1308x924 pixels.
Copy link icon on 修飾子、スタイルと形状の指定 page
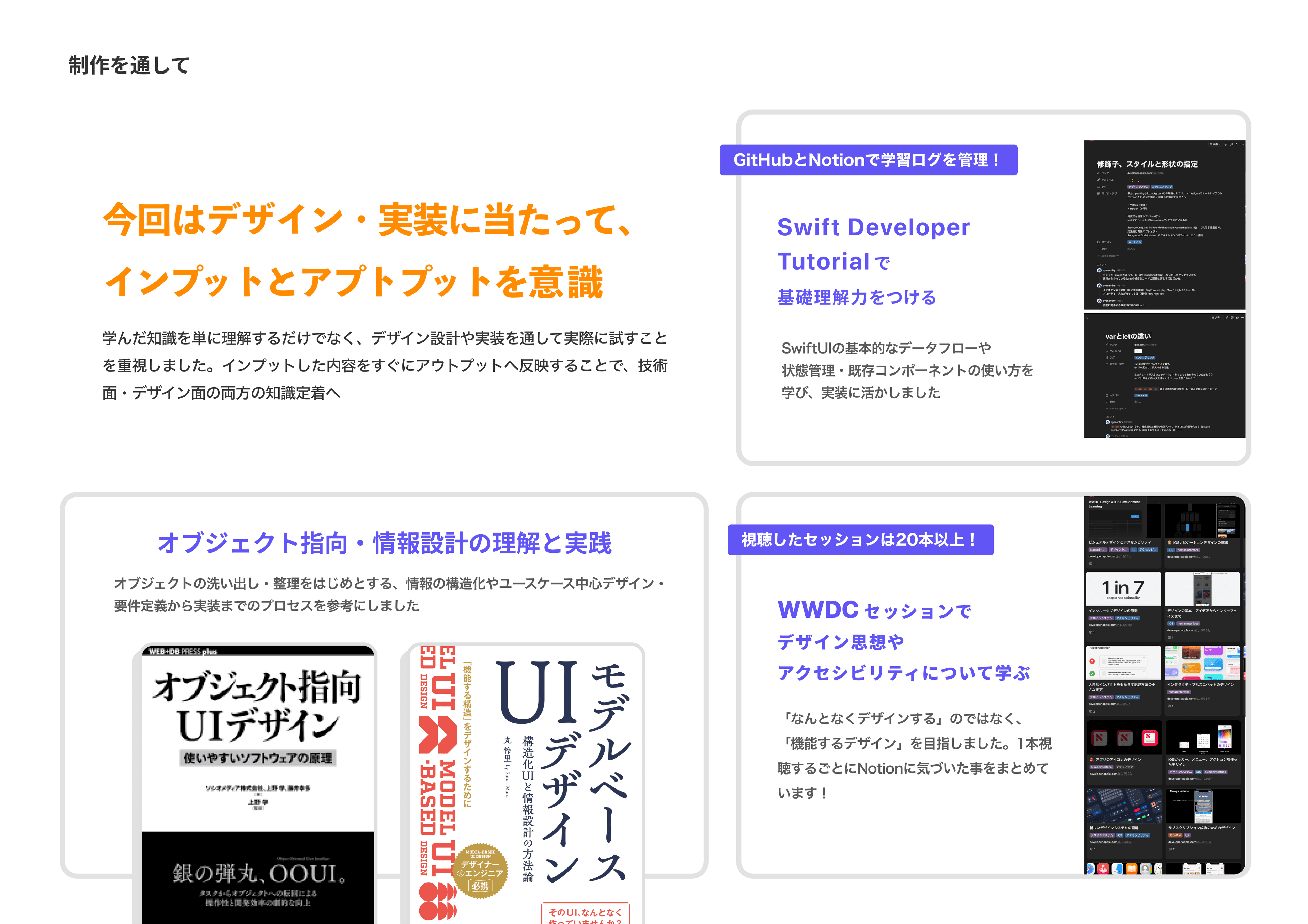coord(1226,145)
